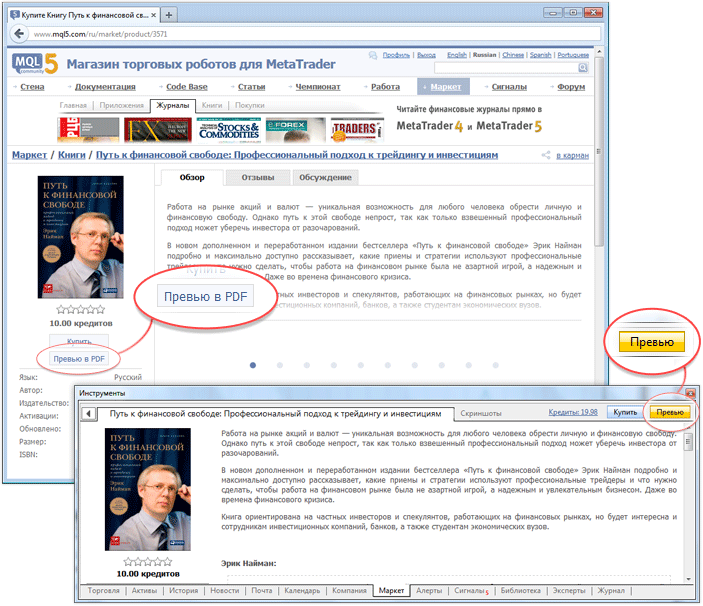
Task: Open the 'в карман' link
Action: [573, 156]
